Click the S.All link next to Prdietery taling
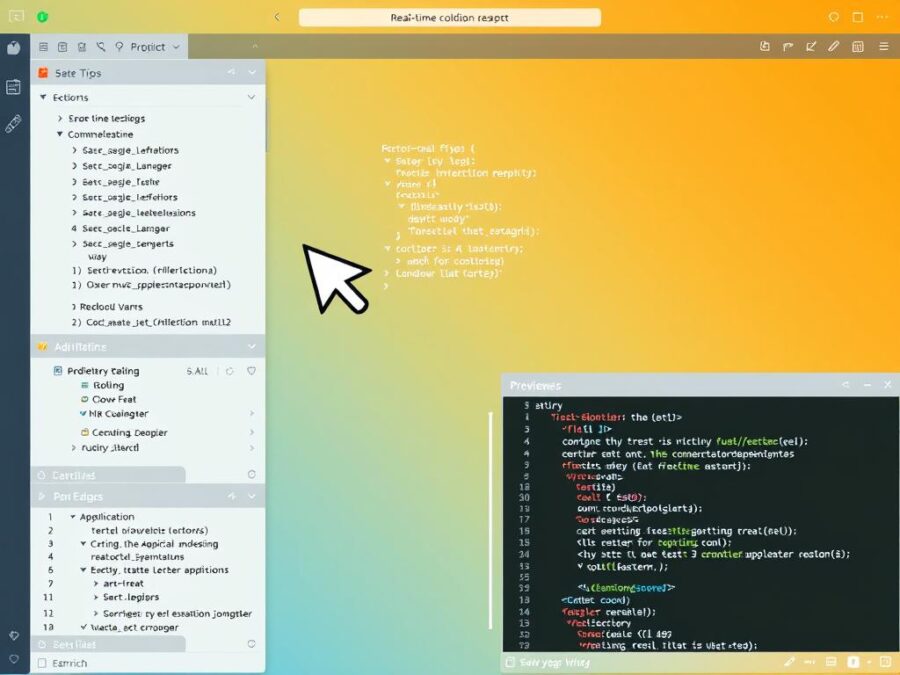The height and width of the screenshot is (675, 900). 197,371
